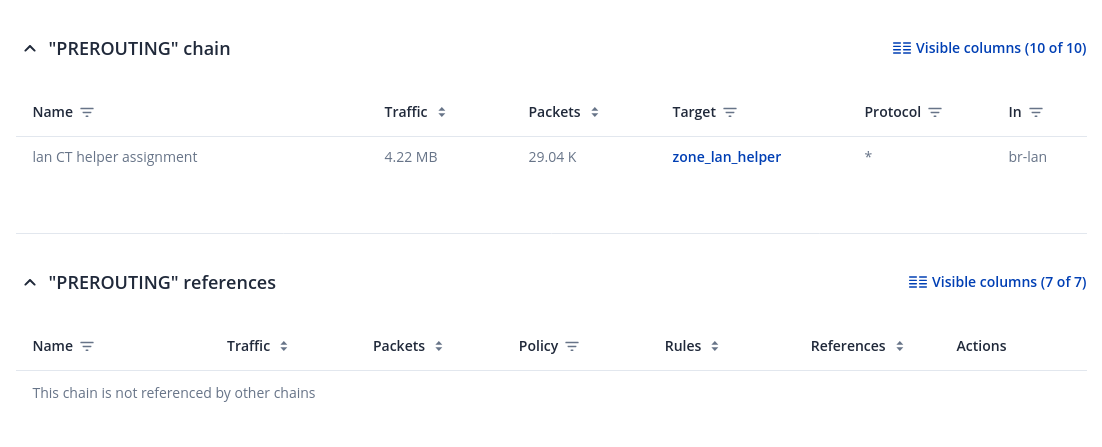Filter chain table by In interface icon
1102x447 pixels.
coord(1036,113)
